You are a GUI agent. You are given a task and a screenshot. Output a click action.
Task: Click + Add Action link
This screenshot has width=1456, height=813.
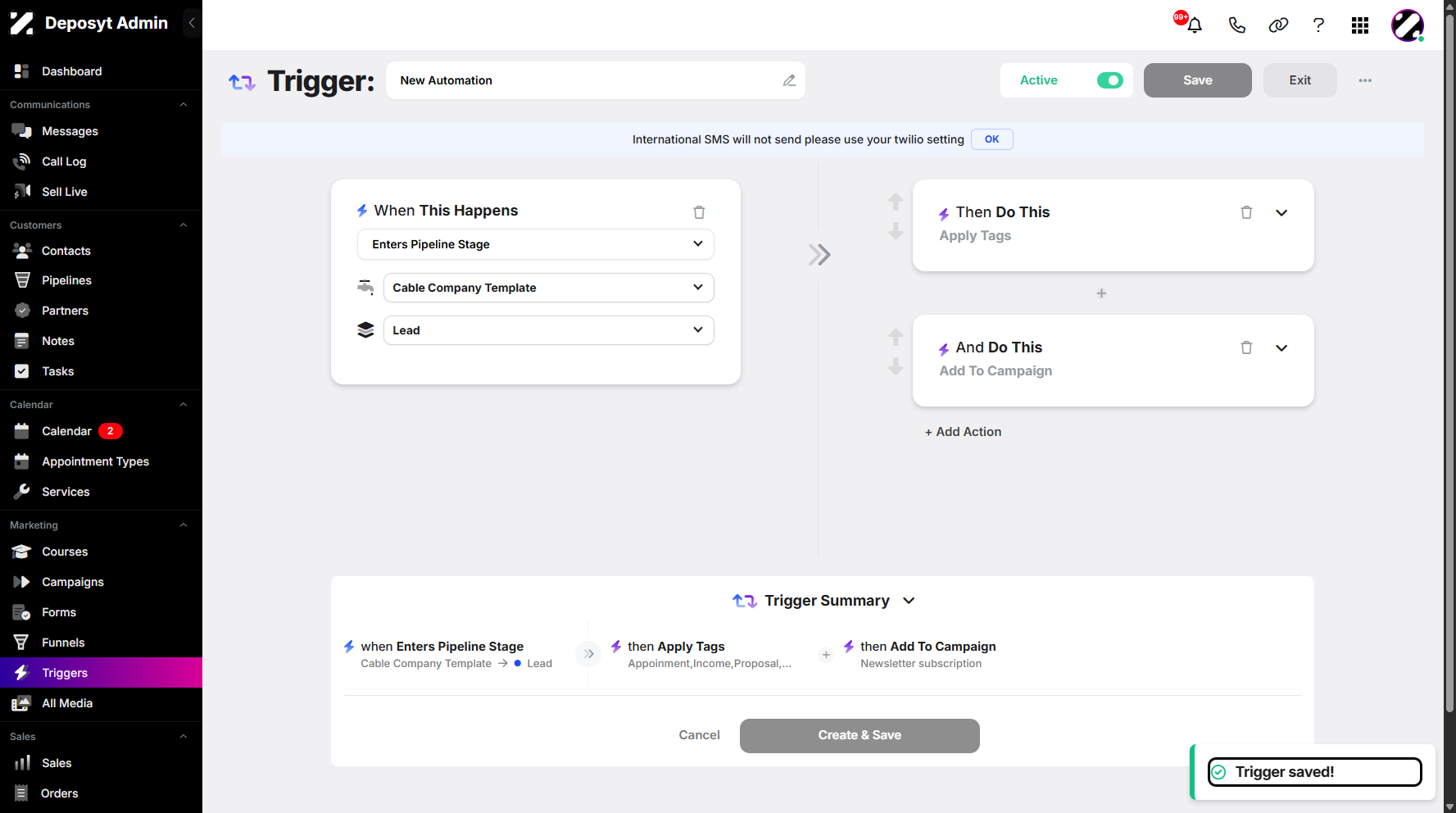(x=963, y=432)
